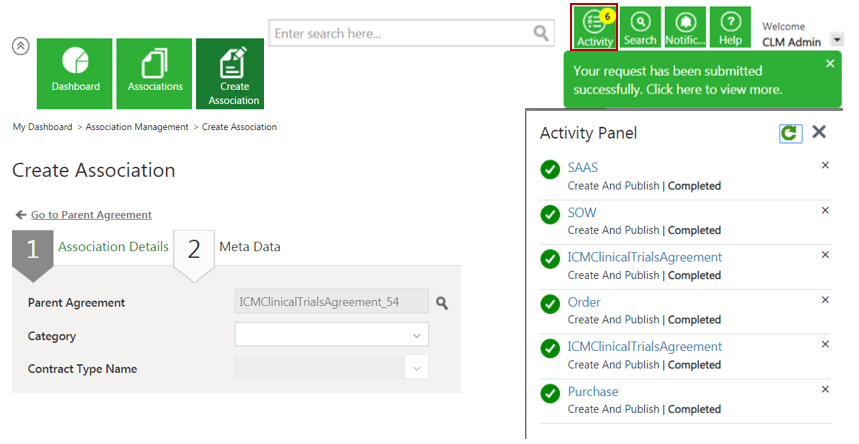The height and width of the screenshot is (444, 859).
Task: Click the Enter search here field
Action: point(400,34)
